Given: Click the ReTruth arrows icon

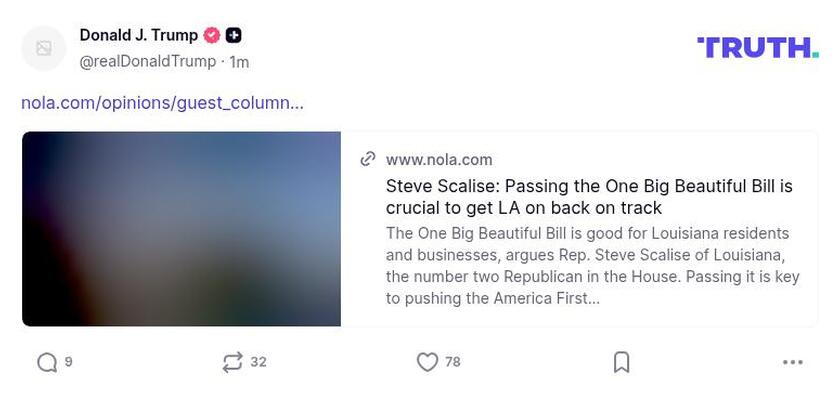Looking at the screenshot, I should 232,362.
